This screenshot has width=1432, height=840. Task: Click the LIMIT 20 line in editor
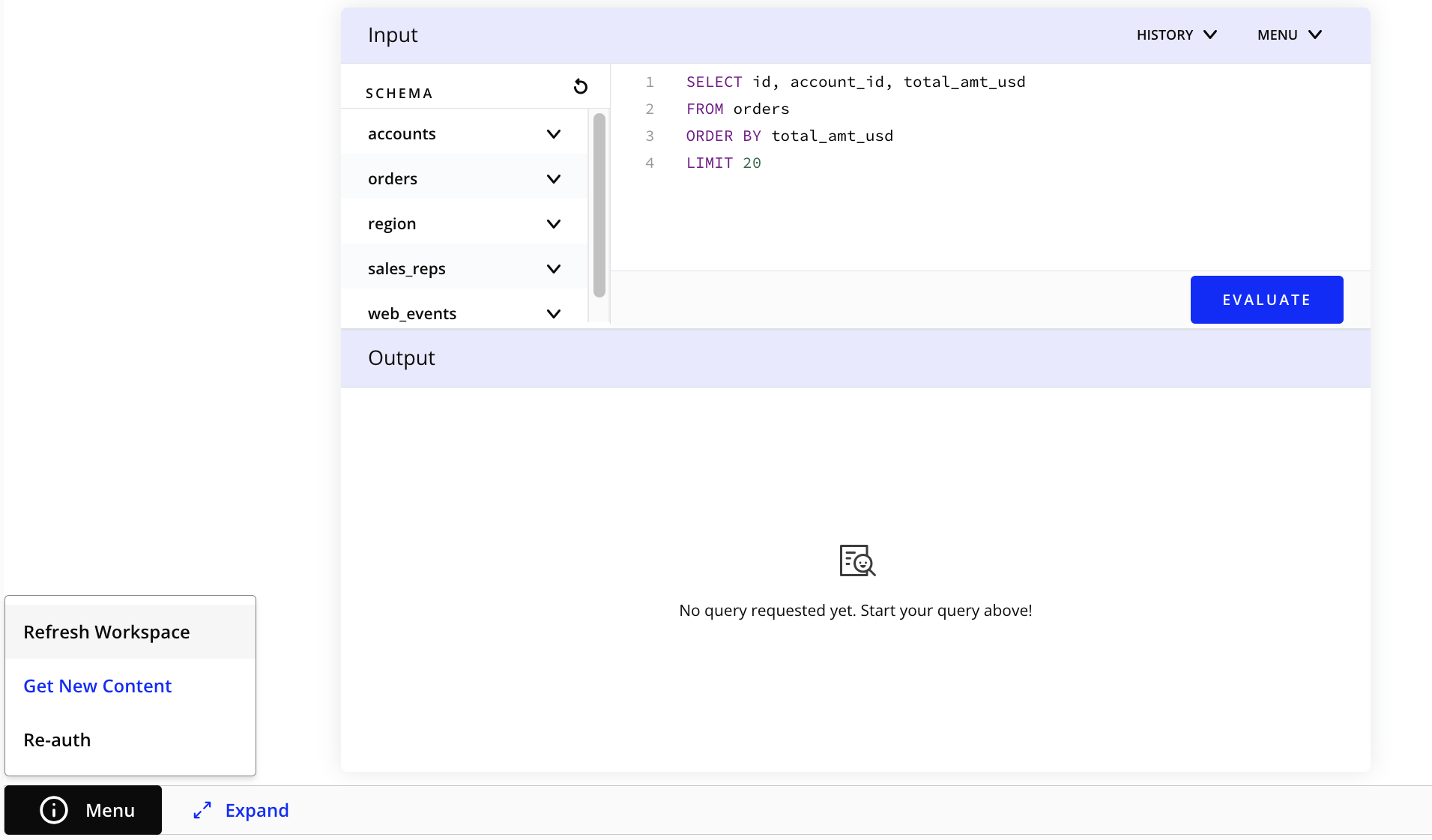724,163
